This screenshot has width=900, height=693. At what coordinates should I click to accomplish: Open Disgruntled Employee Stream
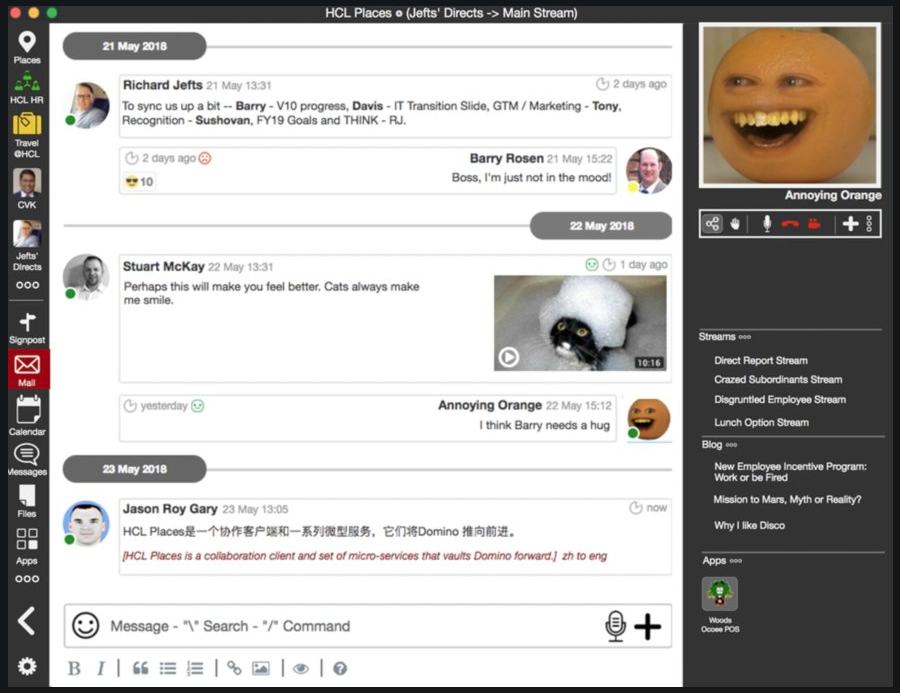(779, 400)
